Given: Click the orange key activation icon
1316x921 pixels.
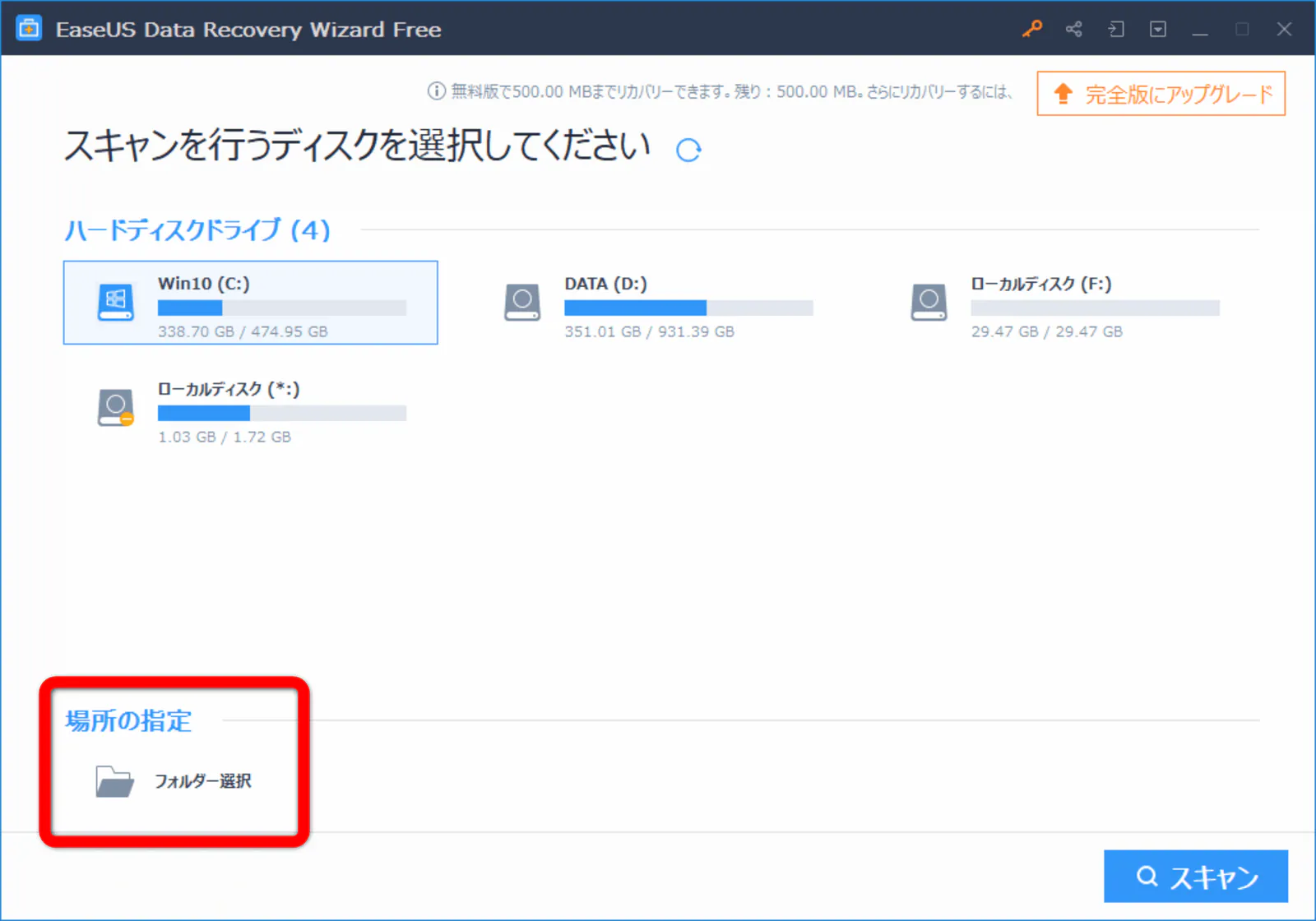Looking at the screenshot, I should (x=1031, y=29).
